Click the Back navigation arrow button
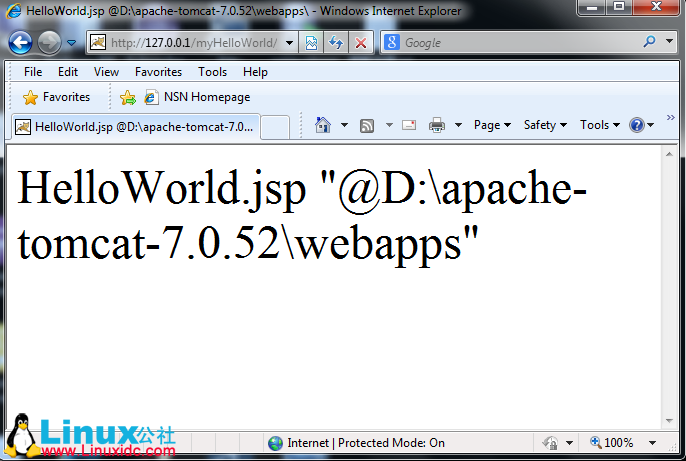Viewport: 686px width, 461px height. pos(20,43)
